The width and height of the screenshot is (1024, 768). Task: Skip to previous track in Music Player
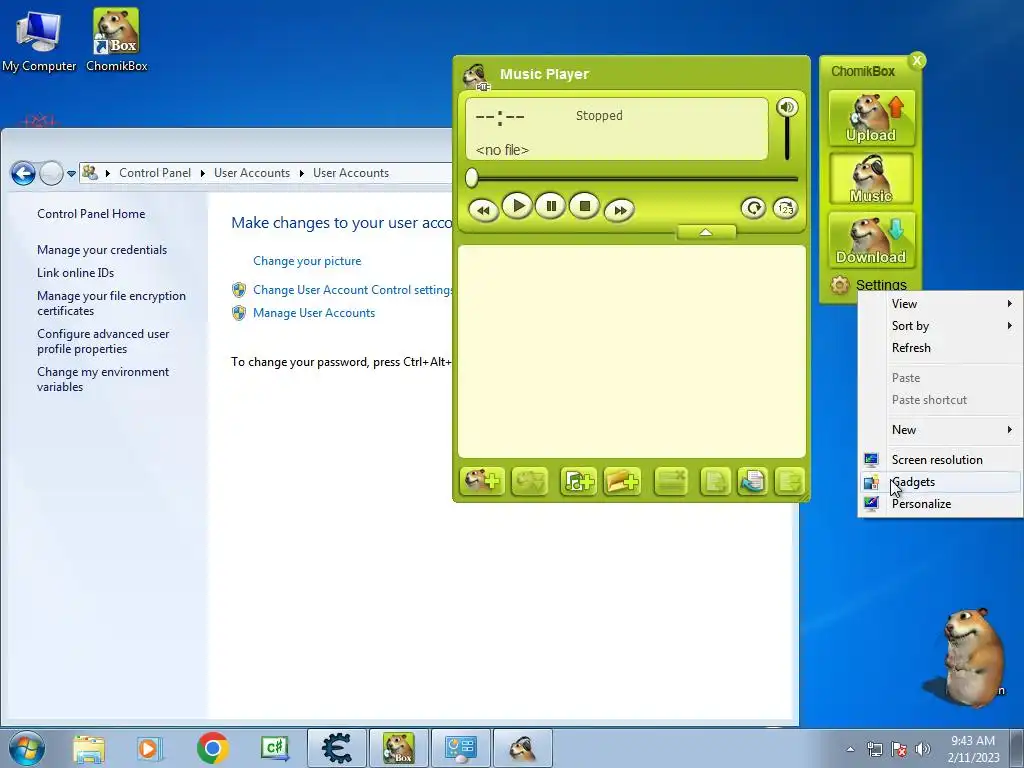click(483, 210)
